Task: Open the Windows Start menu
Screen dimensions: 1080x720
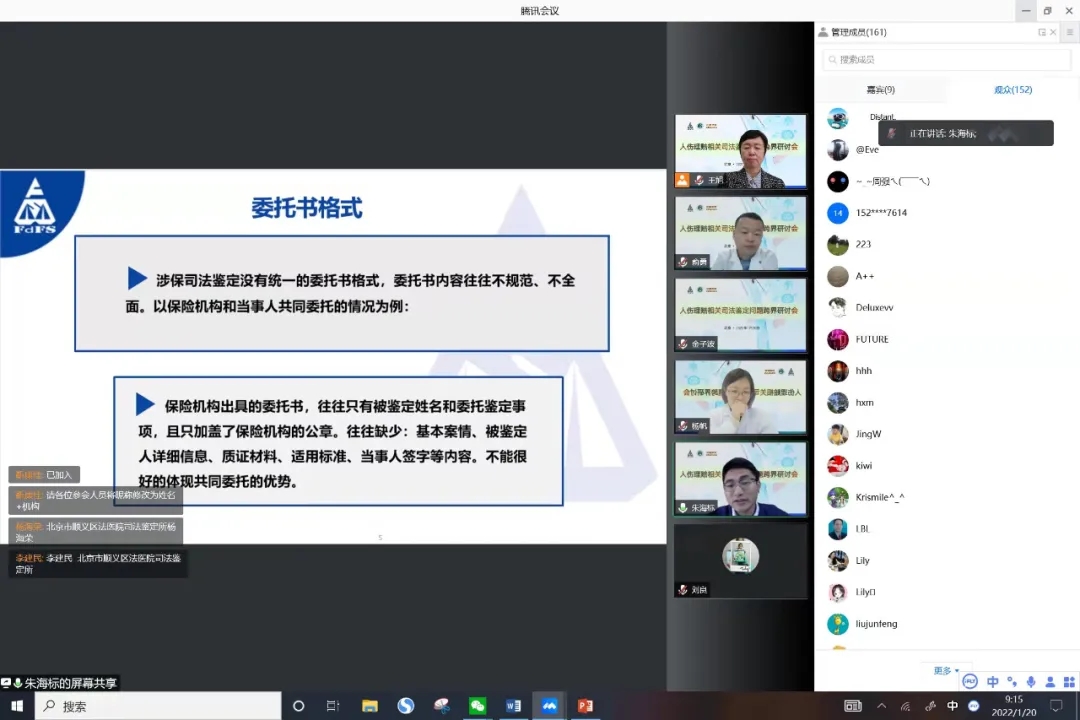Action: (x=17, y=706)
